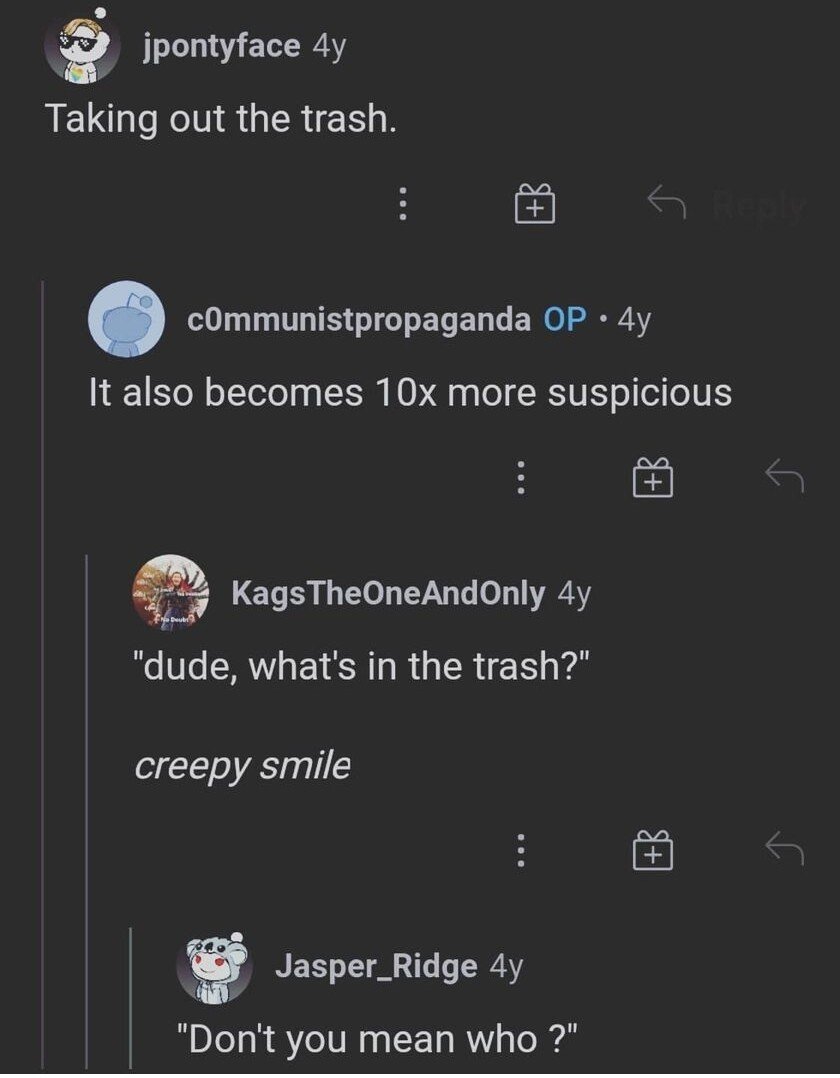The height and width of the screenshot is (1078, 840).
Task: Give award to jpontyface's comment
Action: pyautogui.click(x=535, y=206)
